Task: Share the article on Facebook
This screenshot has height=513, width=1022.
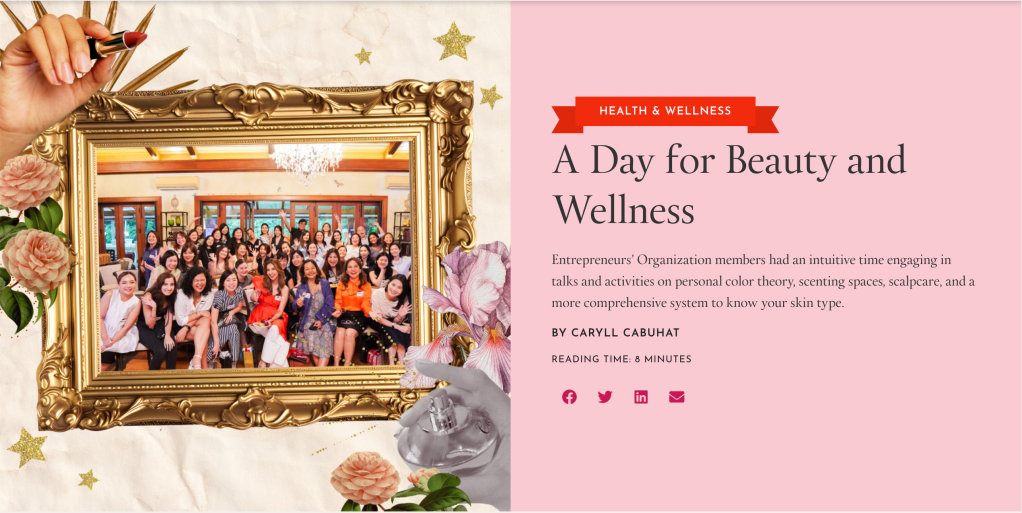Action: click(x=569, y=397)
